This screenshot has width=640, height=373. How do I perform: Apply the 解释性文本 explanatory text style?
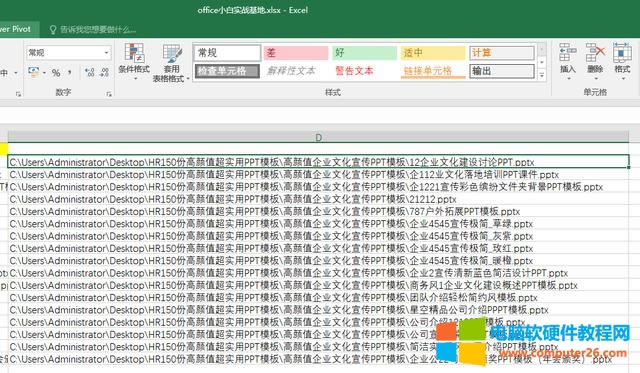click(296, 71)
